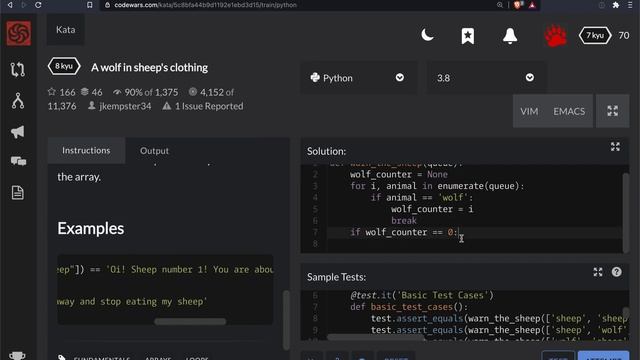
Task: Place cursor on line 'if wolf_counter == 0:'
Action: click(404, 232)
